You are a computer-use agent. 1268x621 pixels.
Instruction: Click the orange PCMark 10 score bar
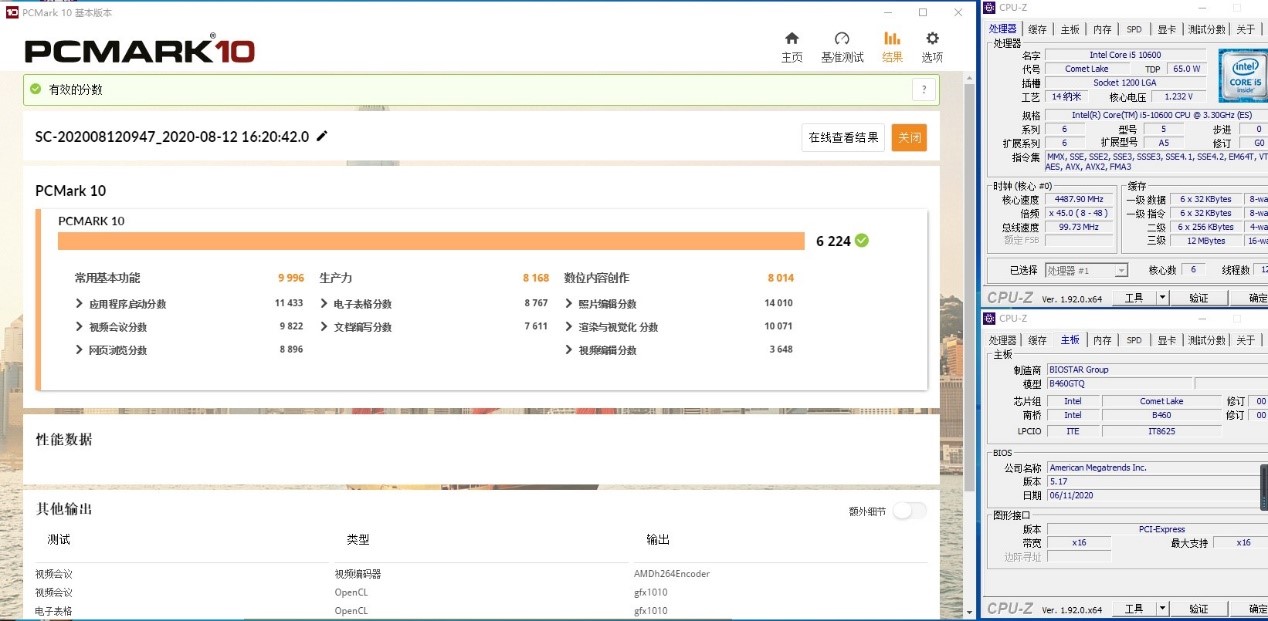tap(431, 241)
